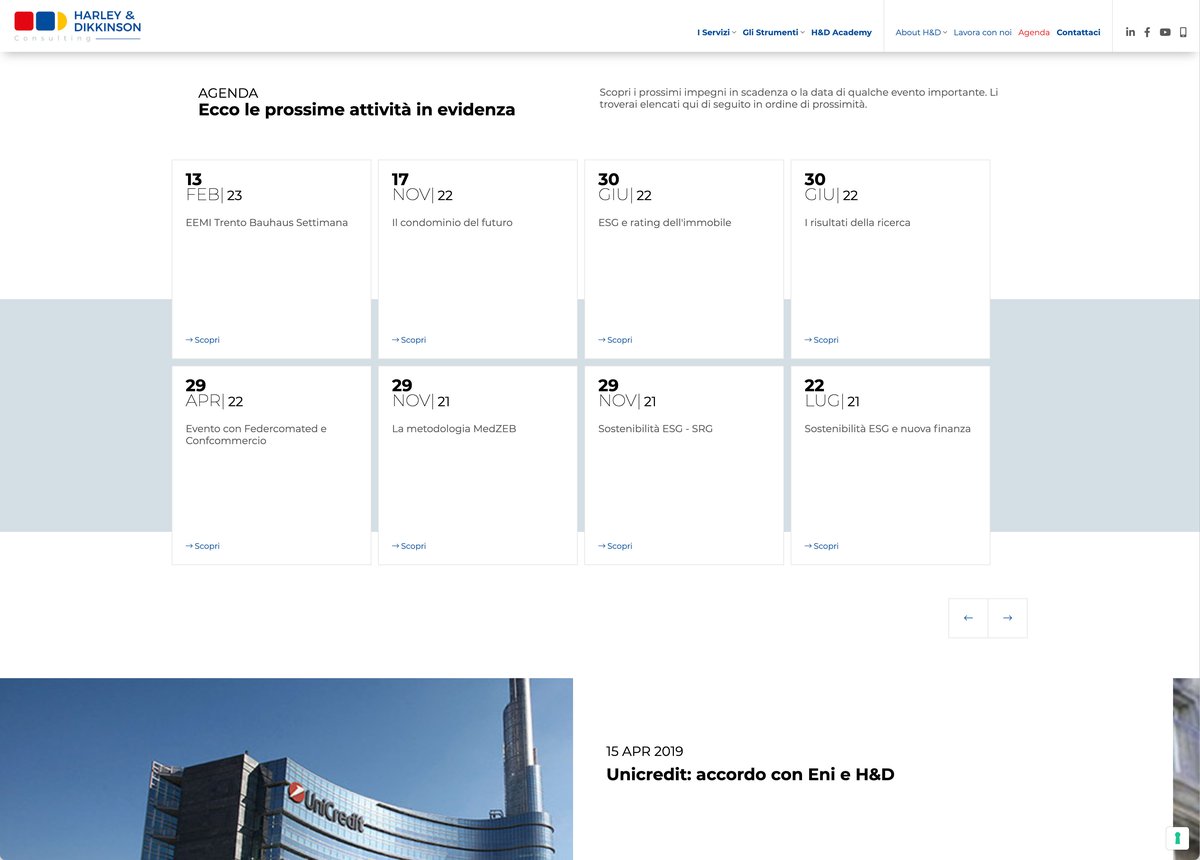Select the La metodologia MedZEB title
This screenshot has height=860, width=1200.
coord(454,429)
